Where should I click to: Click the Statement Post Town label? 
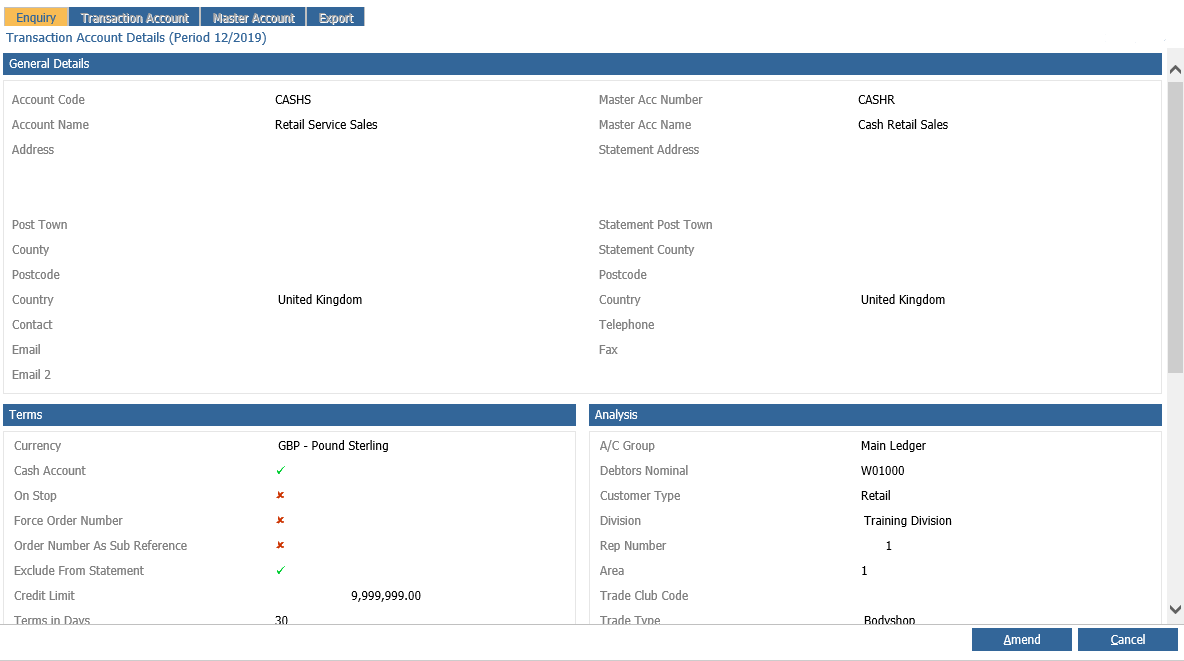[x=655, y=224]
